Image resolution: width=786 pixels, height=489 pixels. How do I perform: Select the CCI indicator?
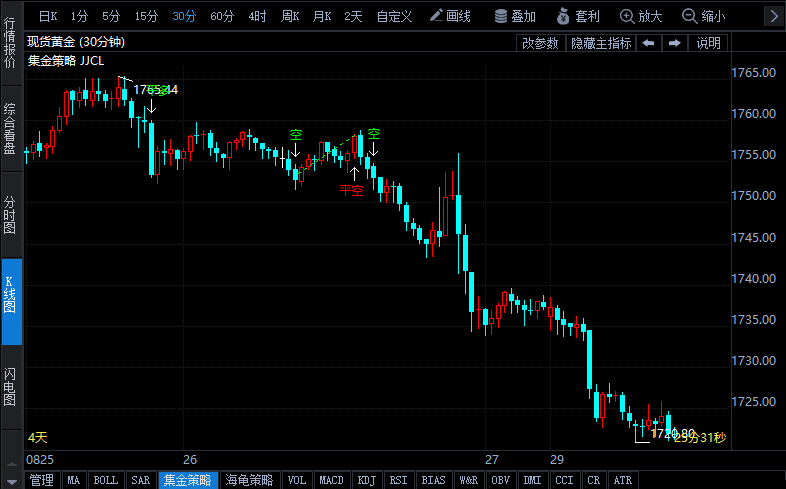[x=564, y=480]
